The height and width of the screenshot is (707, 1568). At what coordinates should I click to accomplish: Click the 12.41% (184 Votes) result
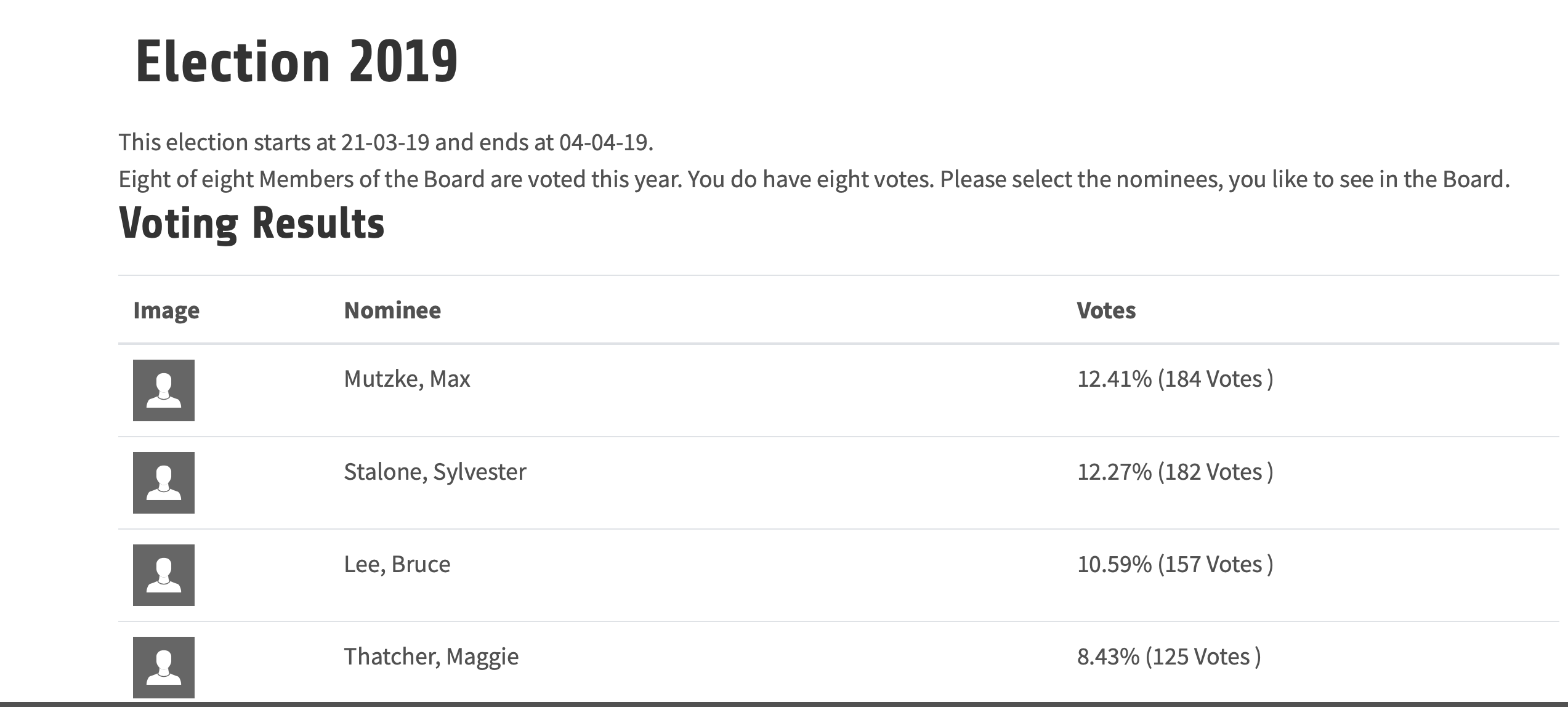coord(1175,379)
